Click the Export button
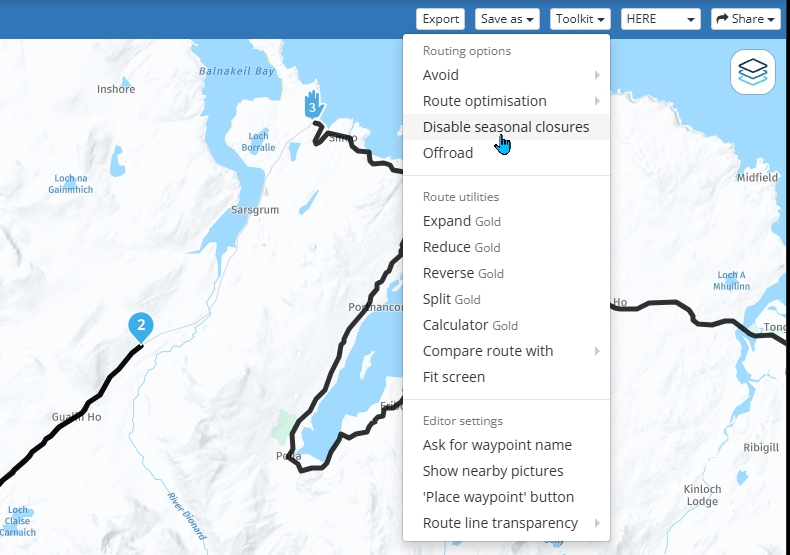Viewport: 790px width, 555px height. click(x=441, y=19)
